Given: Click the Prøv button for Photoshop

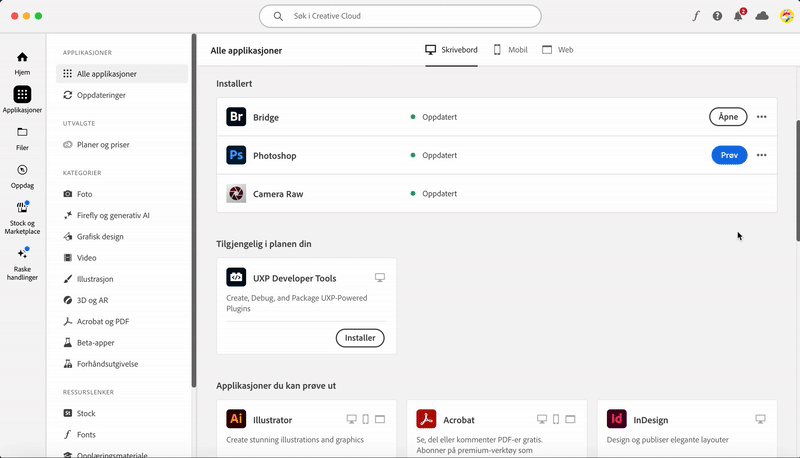Looking at the screenshot, I should [x=729, y=155].
